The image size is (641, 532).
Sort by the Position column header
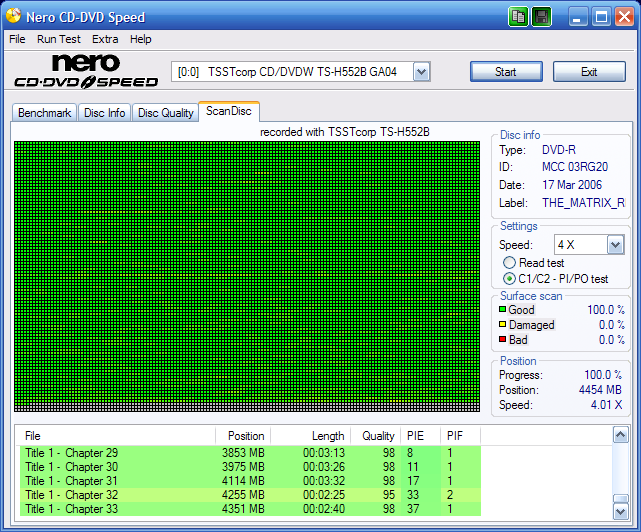pyautogui.click(x=243, y=436)
